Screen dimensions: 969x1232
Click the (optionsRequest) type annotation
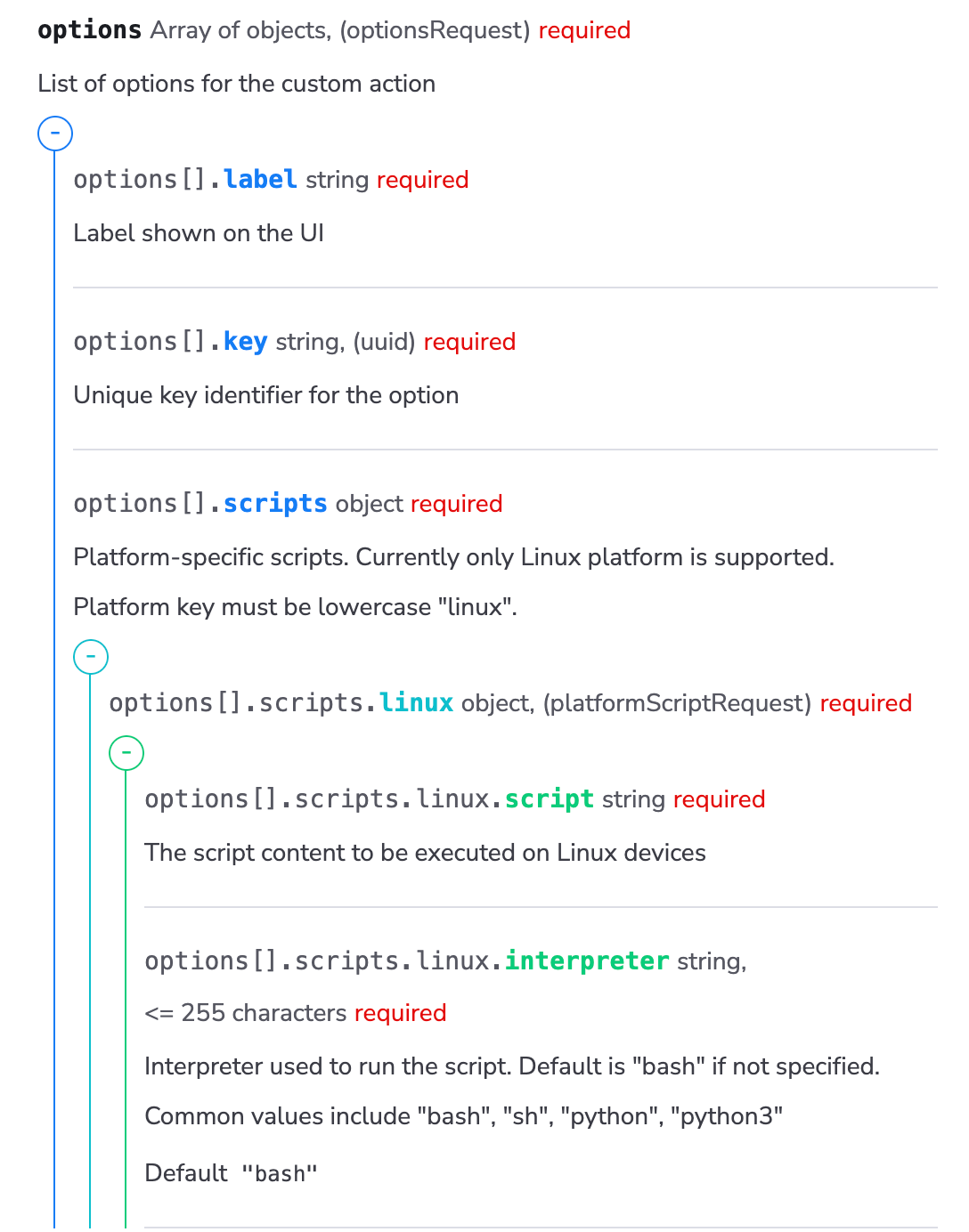435,30
